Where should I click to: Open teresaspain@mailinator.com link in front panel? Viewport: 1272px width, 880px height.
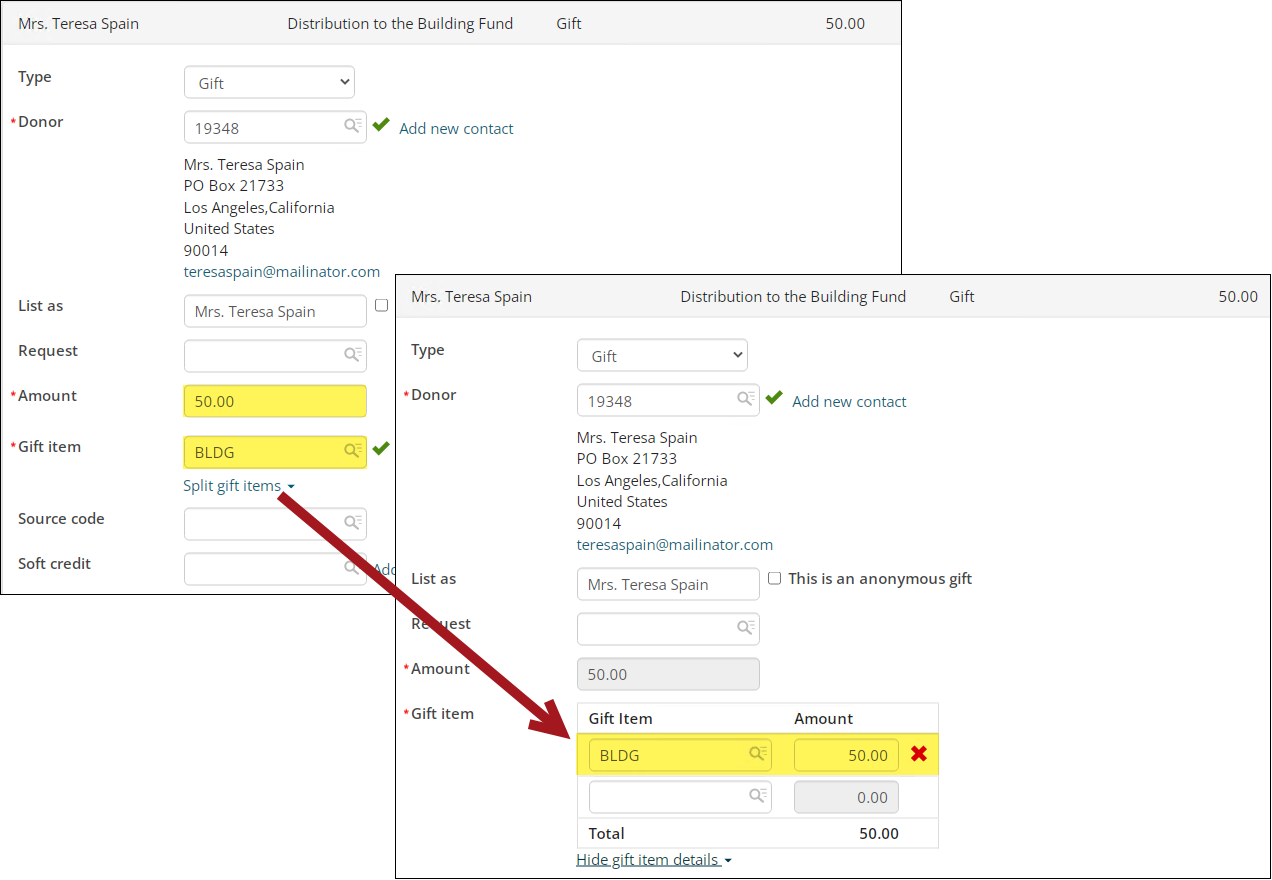[675, 544]
